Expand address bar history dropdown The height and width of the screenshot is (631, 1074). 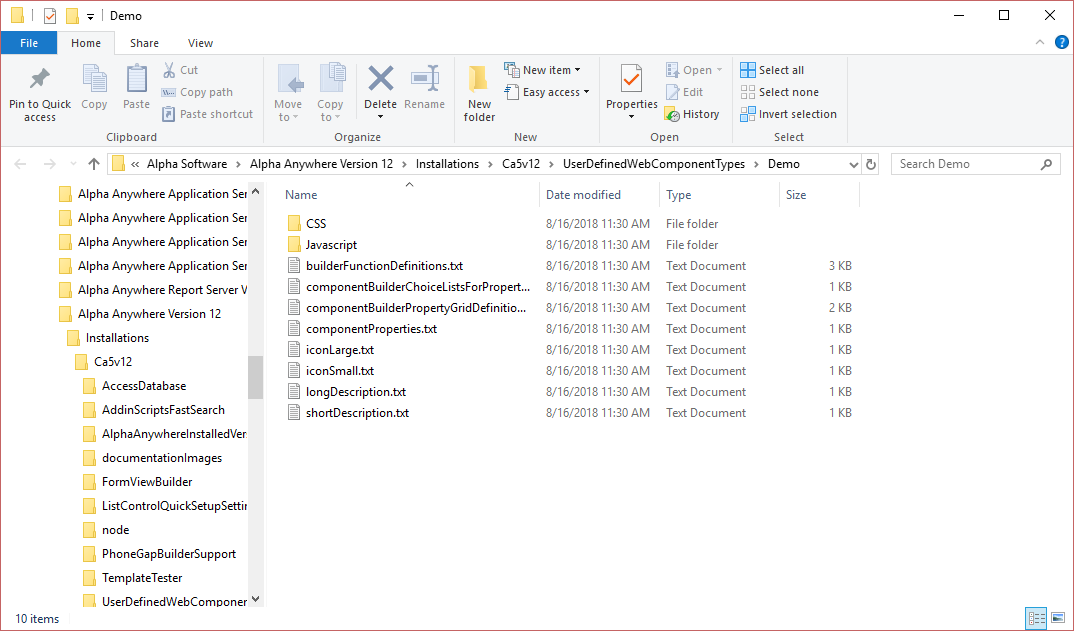[x=853, y=164]
